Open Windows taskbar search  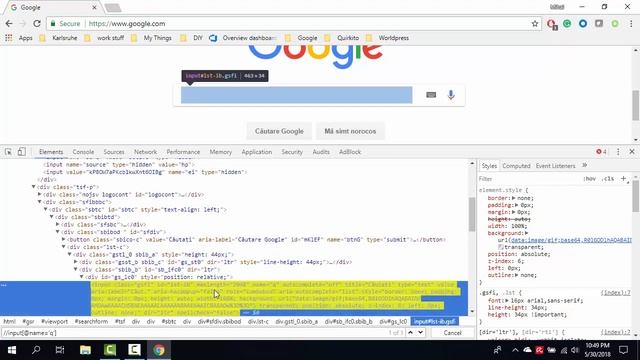(36, 350)
